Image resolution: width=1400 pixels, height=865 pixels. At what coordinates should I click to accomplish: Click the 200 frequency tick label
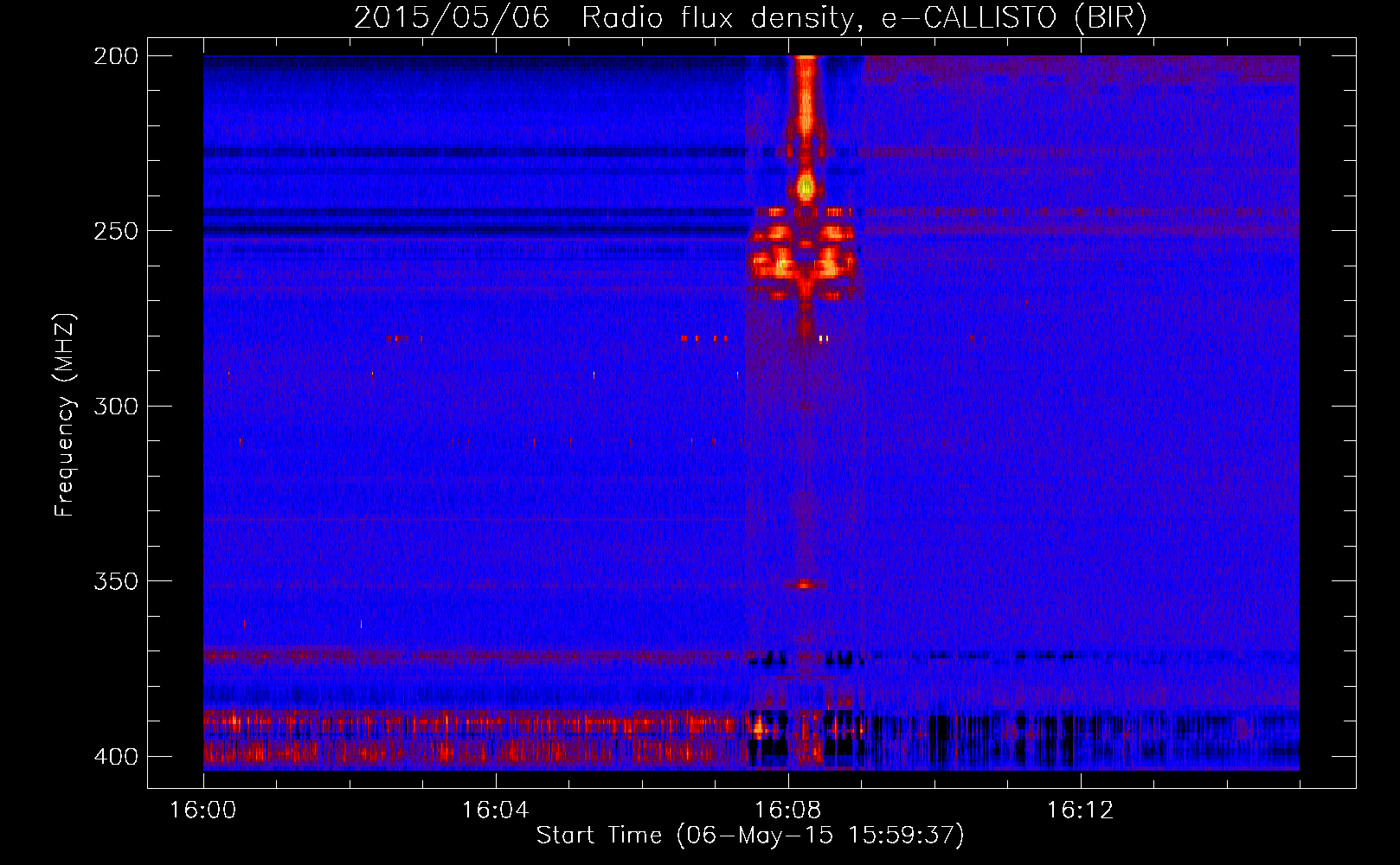pyautogui.click(x=115, y=55)
